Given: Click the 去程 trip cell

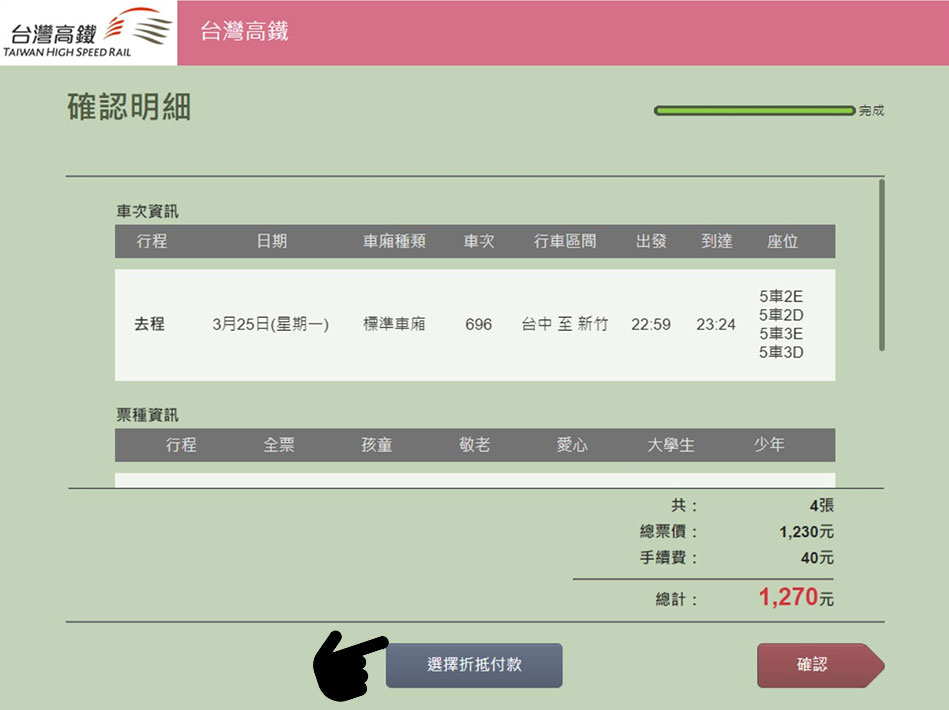Looking at the screenshot, I should (149, 324).
